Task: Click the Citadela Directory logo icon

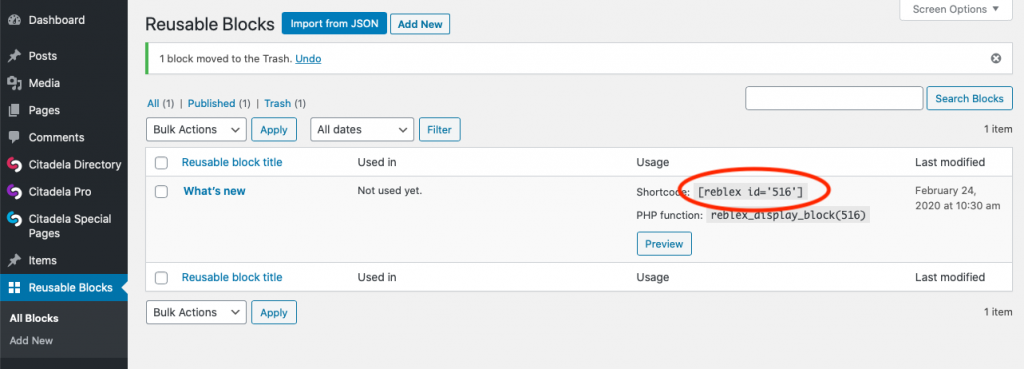Action: [x=14, y=165]
